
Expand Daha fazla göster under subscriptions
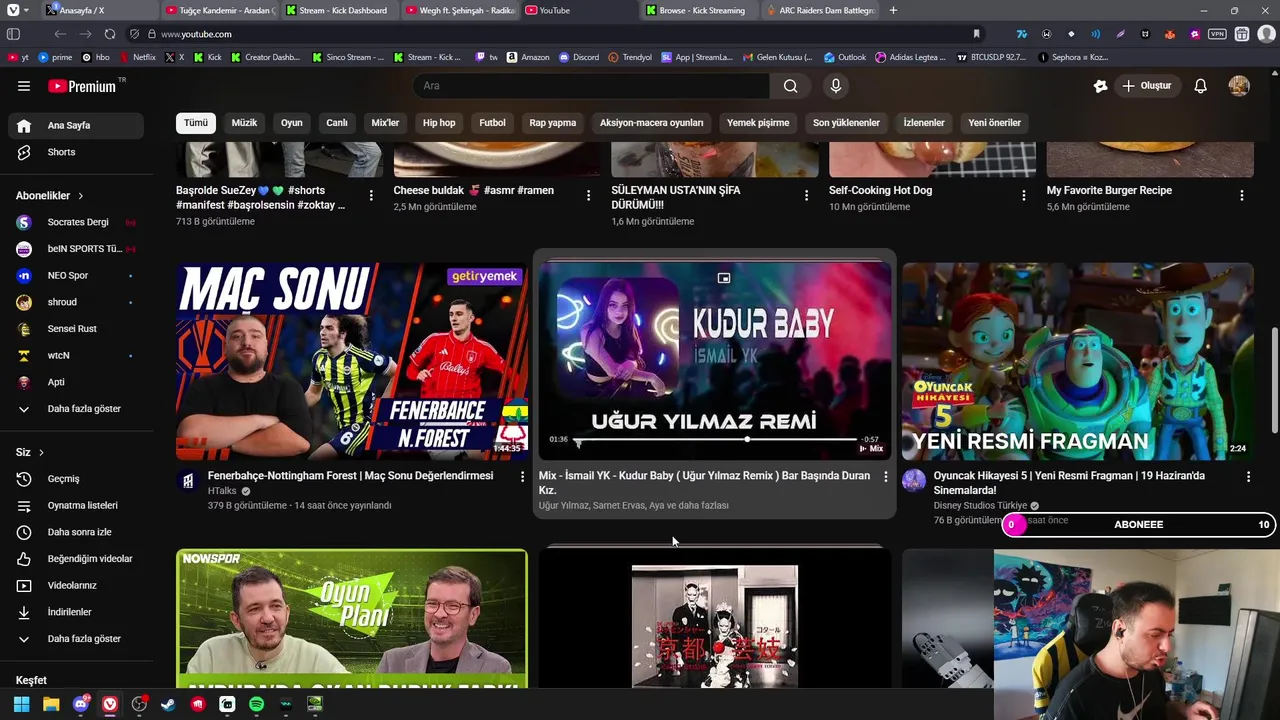point(76,409)
